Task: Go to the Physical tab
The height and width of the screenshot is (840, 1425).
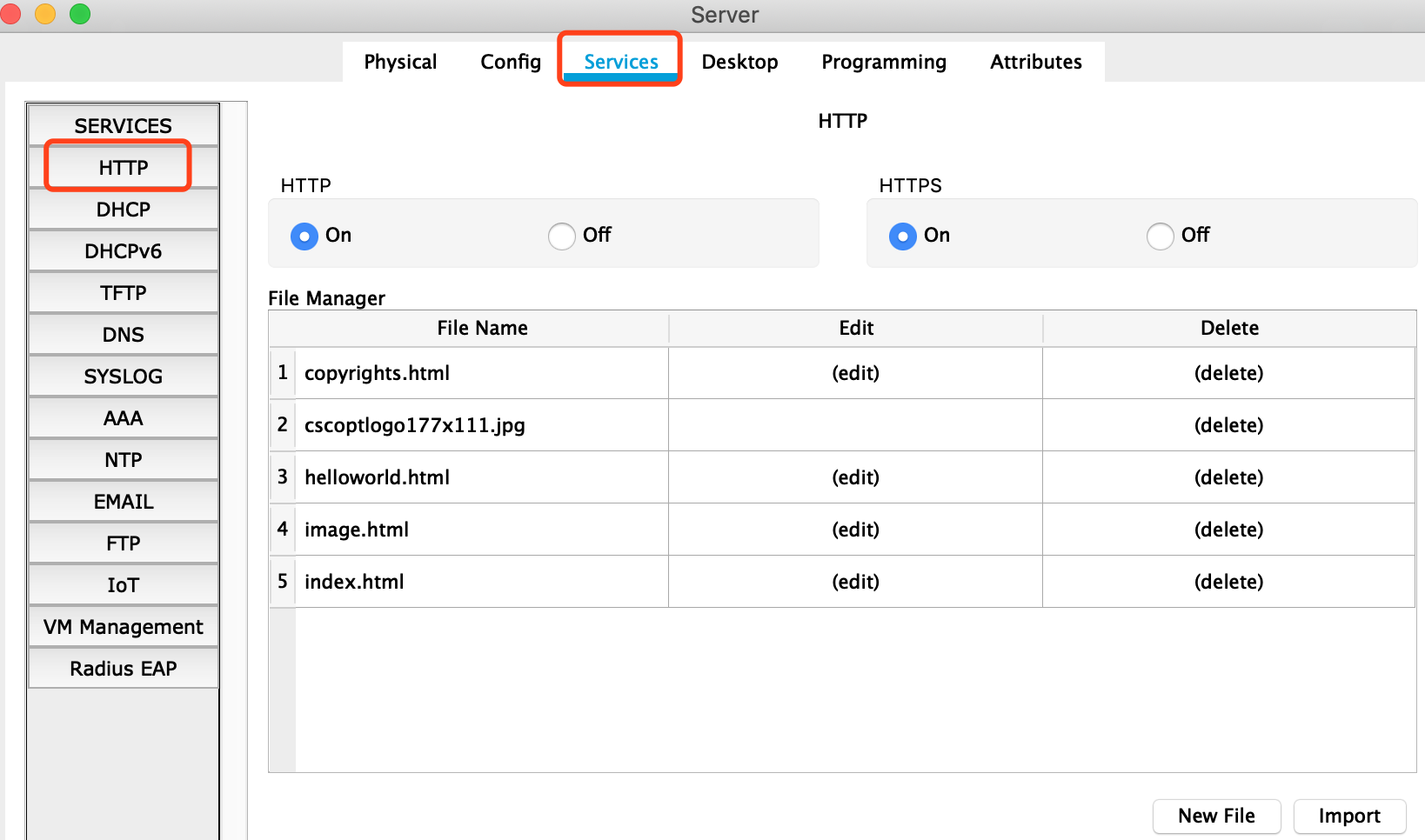Action: (x=400, y=62)
